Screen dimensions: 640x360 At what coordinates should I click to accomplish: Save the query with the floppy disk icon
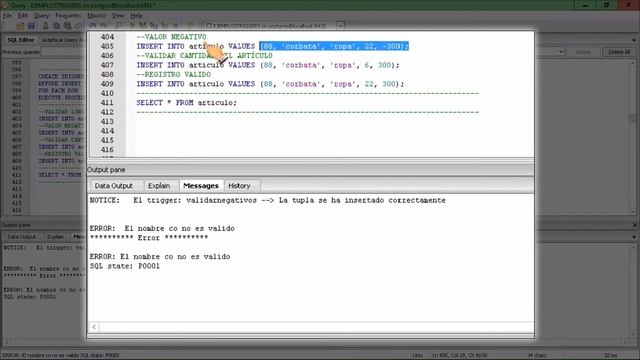[x=31, y=26]
